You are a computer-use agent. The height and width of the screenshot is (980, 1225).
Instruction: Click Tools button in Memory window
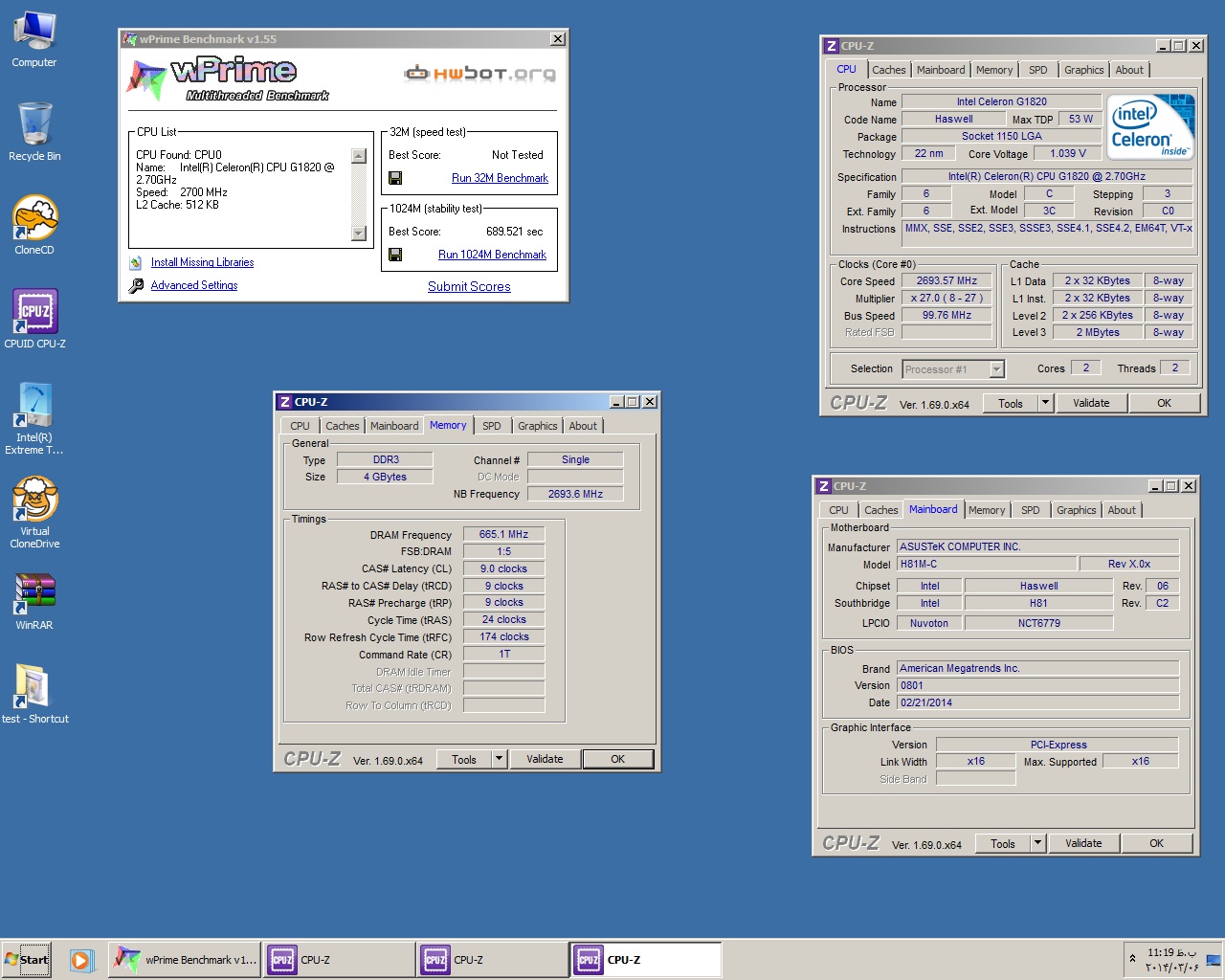pyautogui.click(x=464, y=759)
